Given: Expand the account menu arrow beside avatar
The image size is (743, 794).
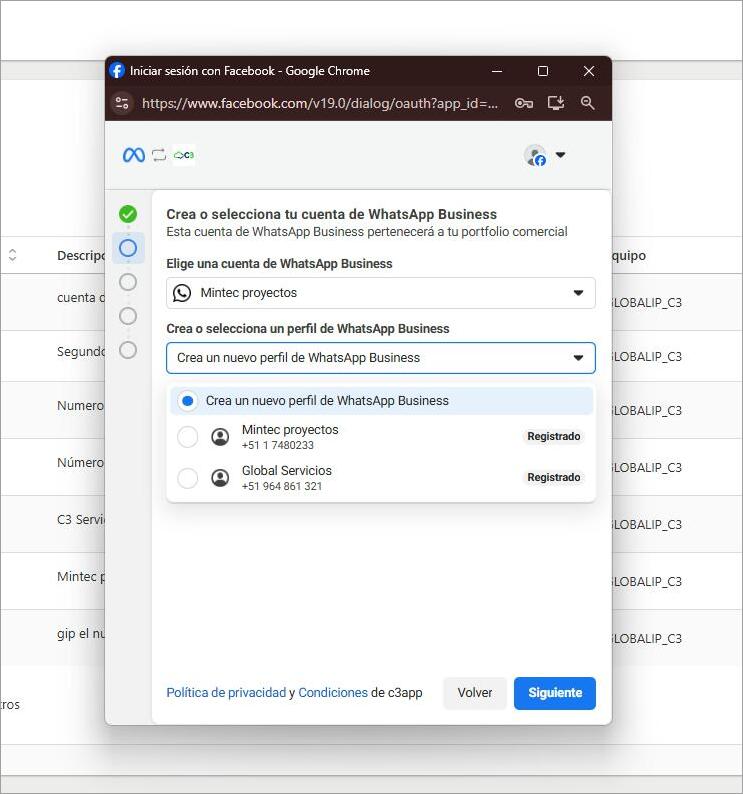Looking at the screenshot, I should click(560, 155).
